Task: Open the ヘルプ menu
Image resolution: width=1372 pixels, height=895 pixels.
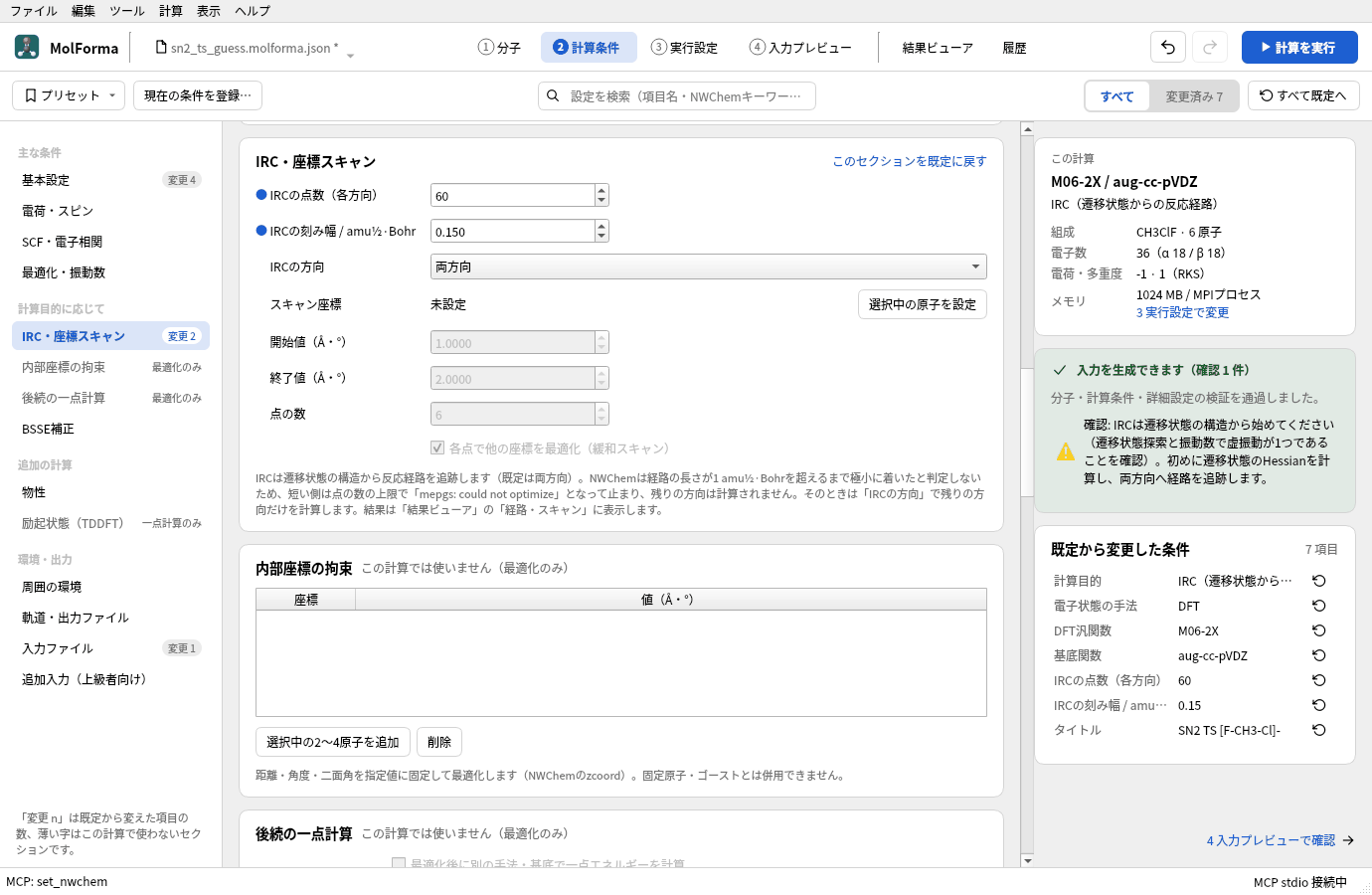Action: click(253, 11)
